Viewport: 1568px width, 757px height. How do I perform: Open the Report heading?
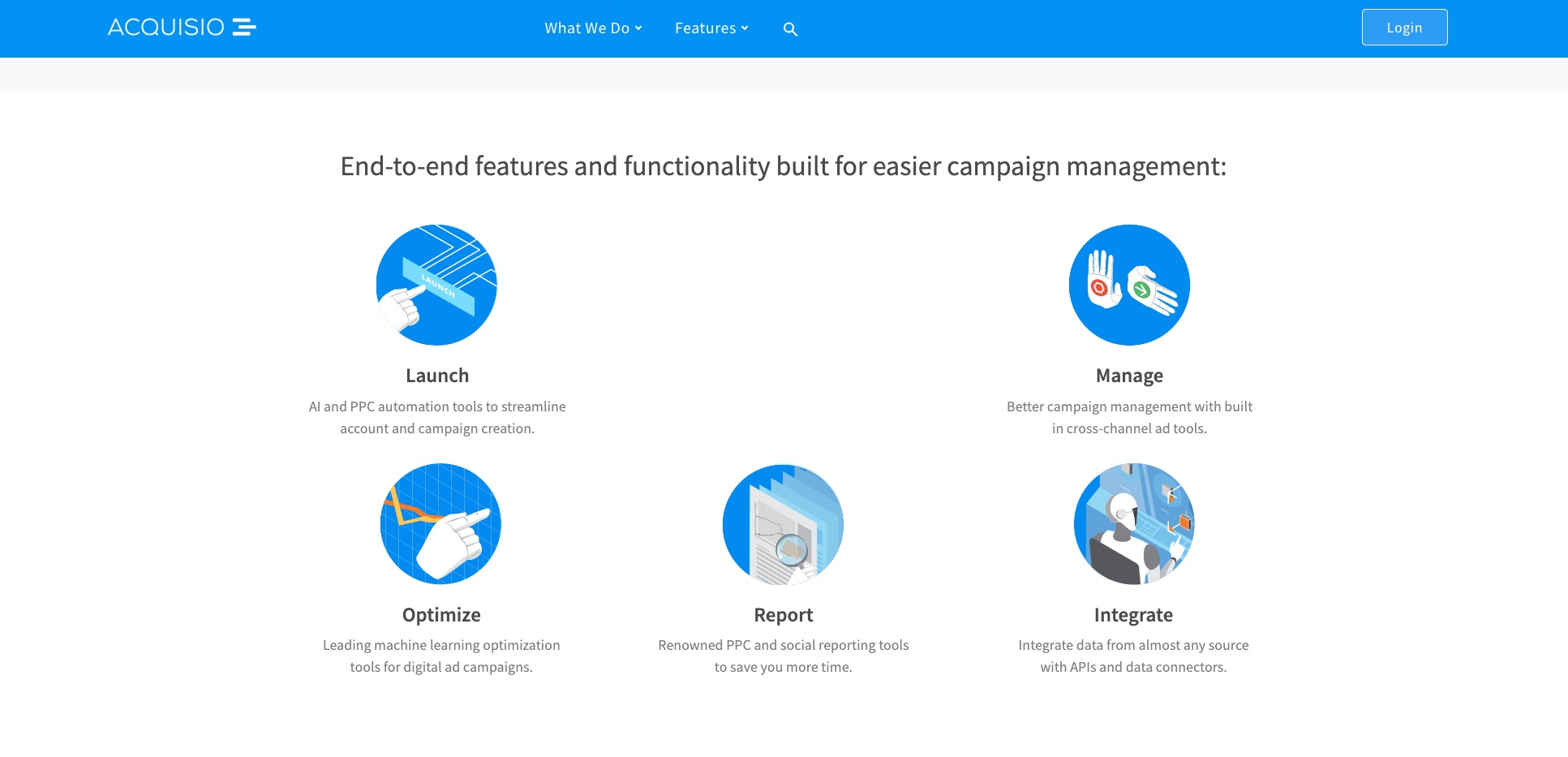[x=784, y=615]
